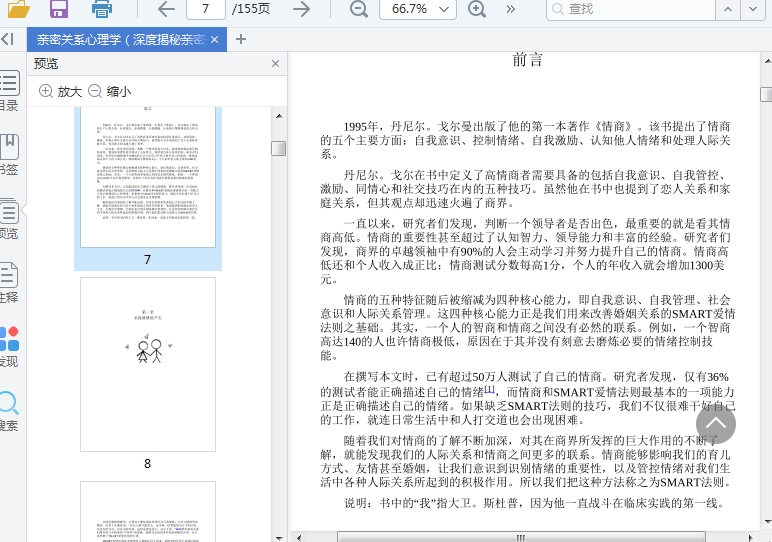Viewport: 772px width, 542px height.
Task: Select the partially visible page 9 thumbnail
Action: tap(148, 511)
